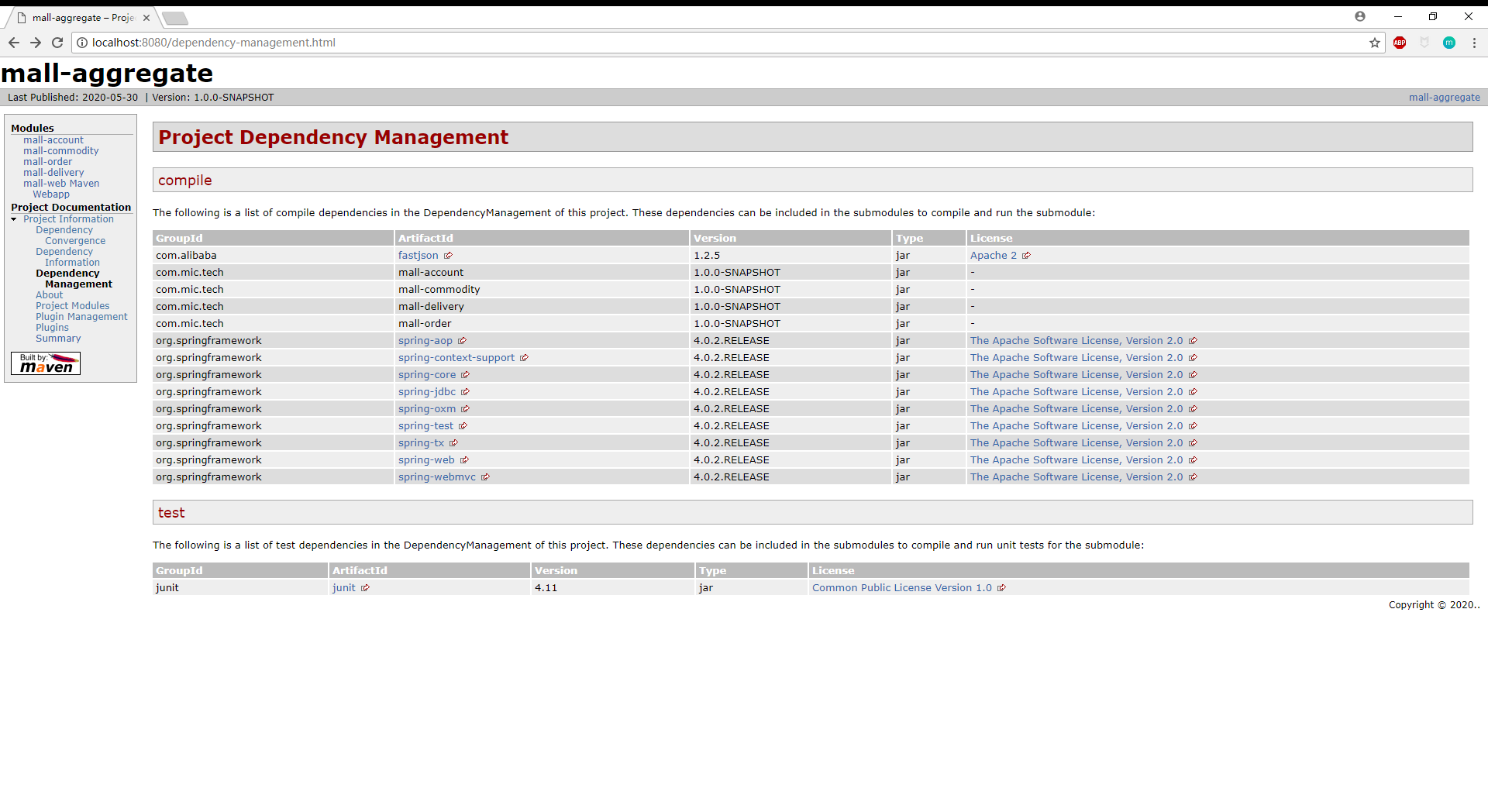
Task: Switch to the mall-aggregate browser tab
Action: click(81, 18)
